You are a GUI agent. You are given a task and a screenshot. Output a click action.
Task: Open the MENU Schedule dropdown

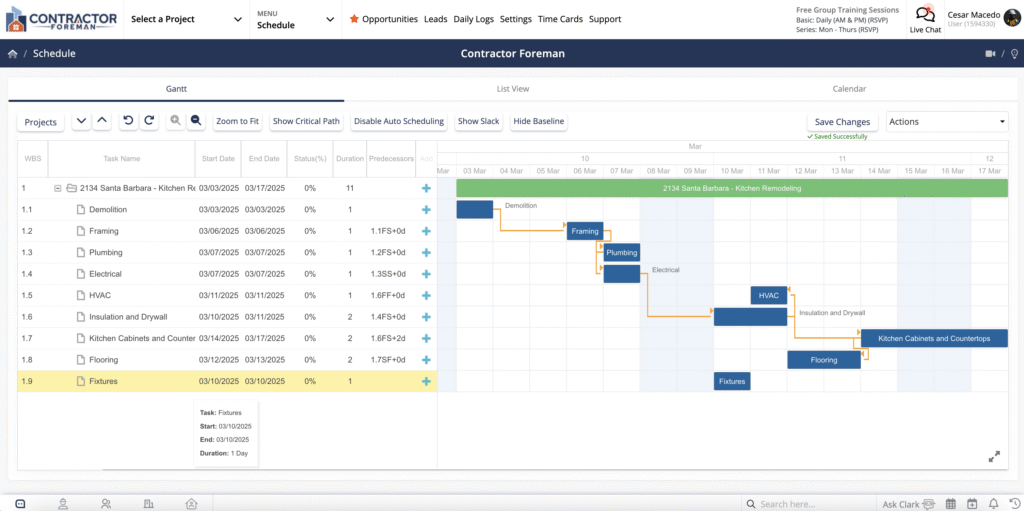click(x=296, y=20)
